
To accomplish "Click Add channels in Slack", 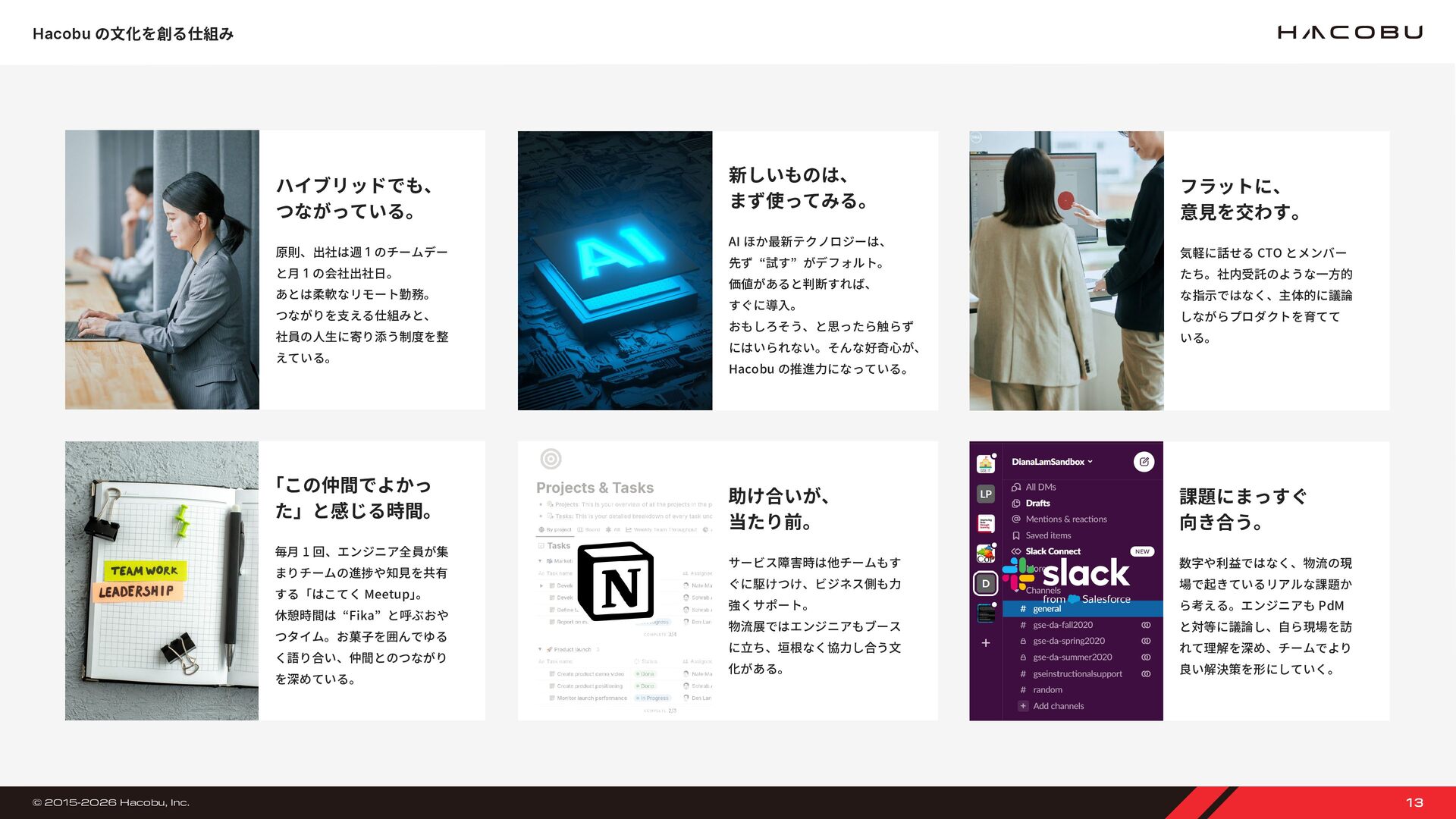I will click(x=1058, y=706).
